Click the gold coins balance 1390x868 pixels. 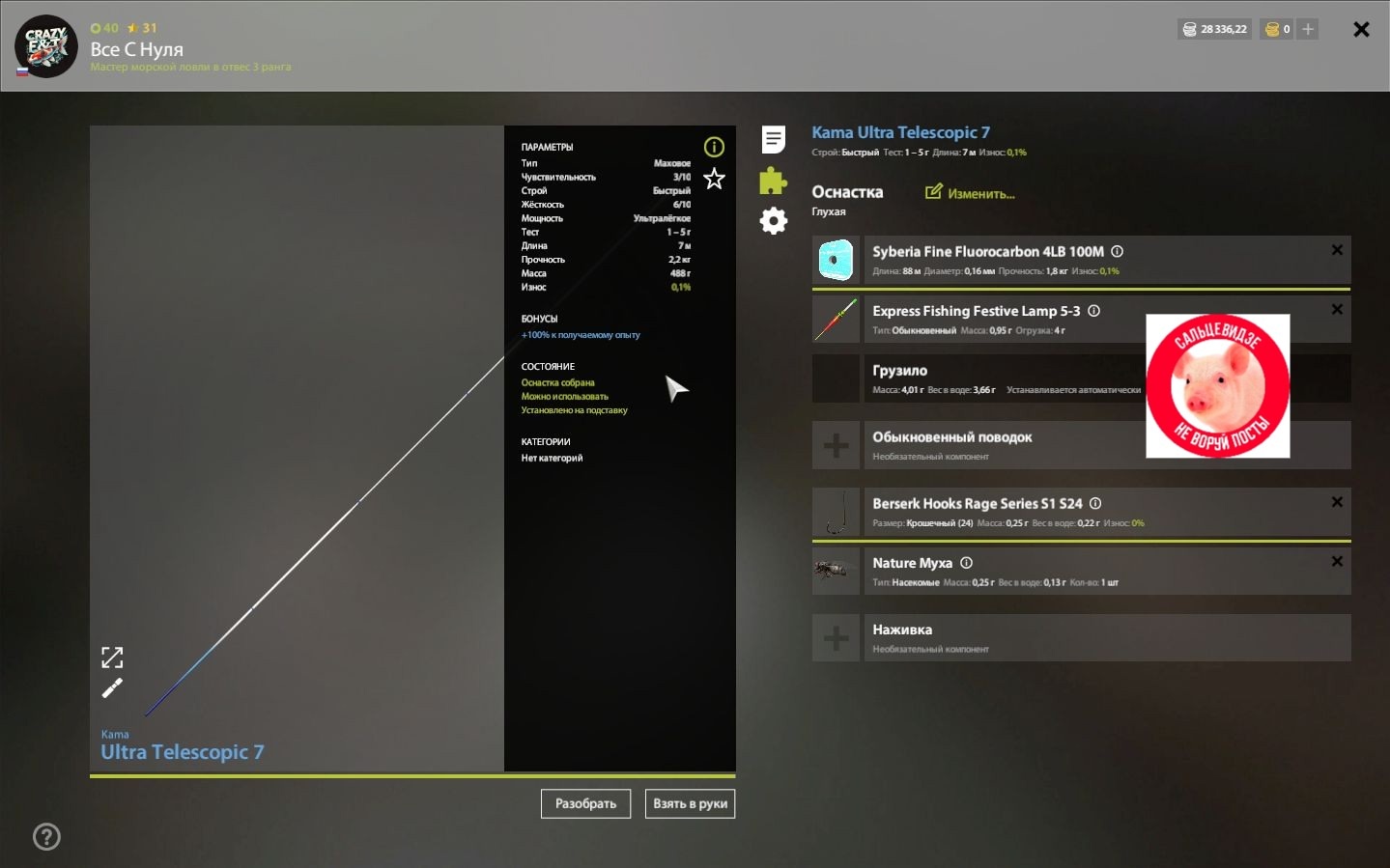click(1278, 29)
